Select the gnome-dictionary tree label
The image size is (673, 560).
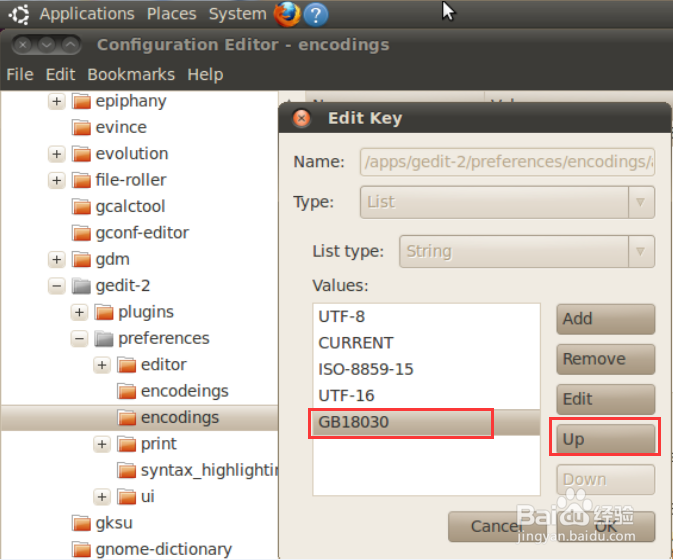point(164,550)
